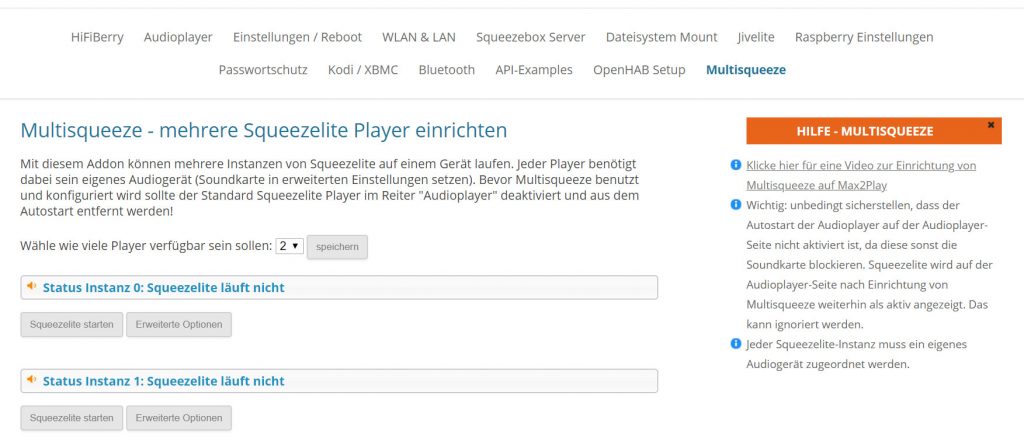The image size is (1024, 444).
Task: Open Dateisystem Mount tab
Action: (x=662, y=37)
